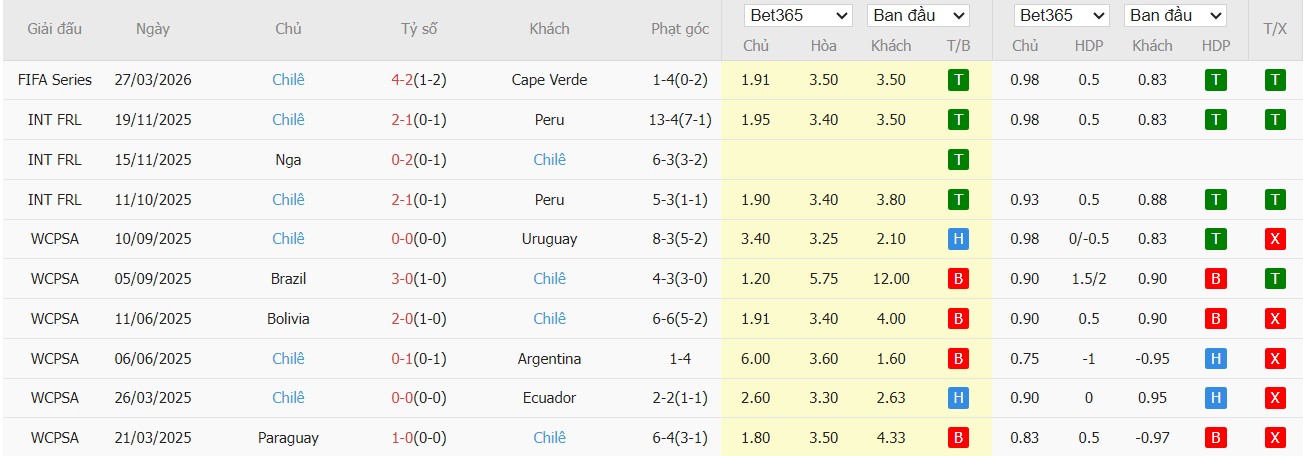Open Chilê team link in 27/03/2026 row
Screen dimensions: 1303x456
coord(288,80)
